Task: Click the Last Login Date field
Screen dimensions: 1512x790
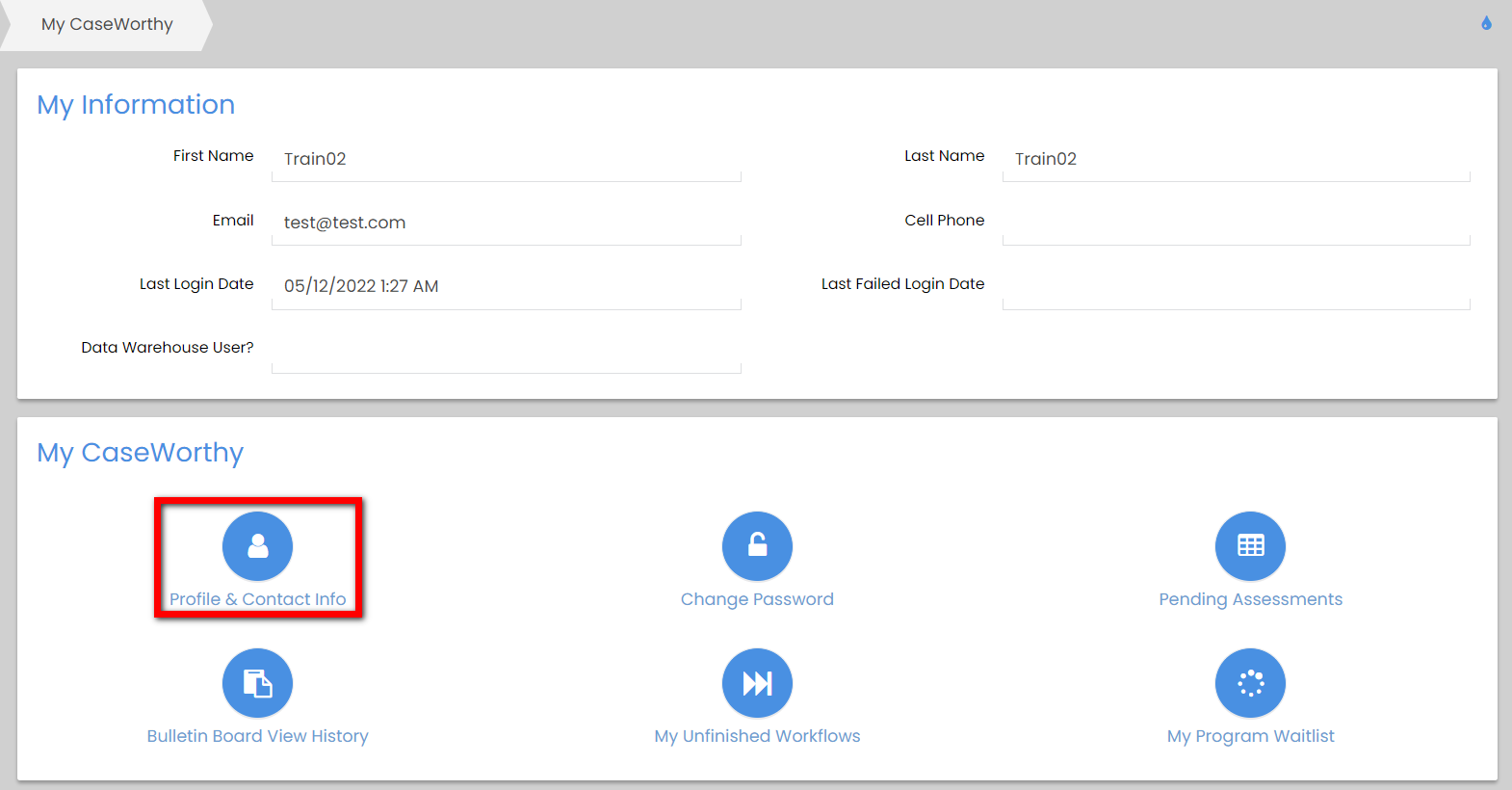Action: 506,287
